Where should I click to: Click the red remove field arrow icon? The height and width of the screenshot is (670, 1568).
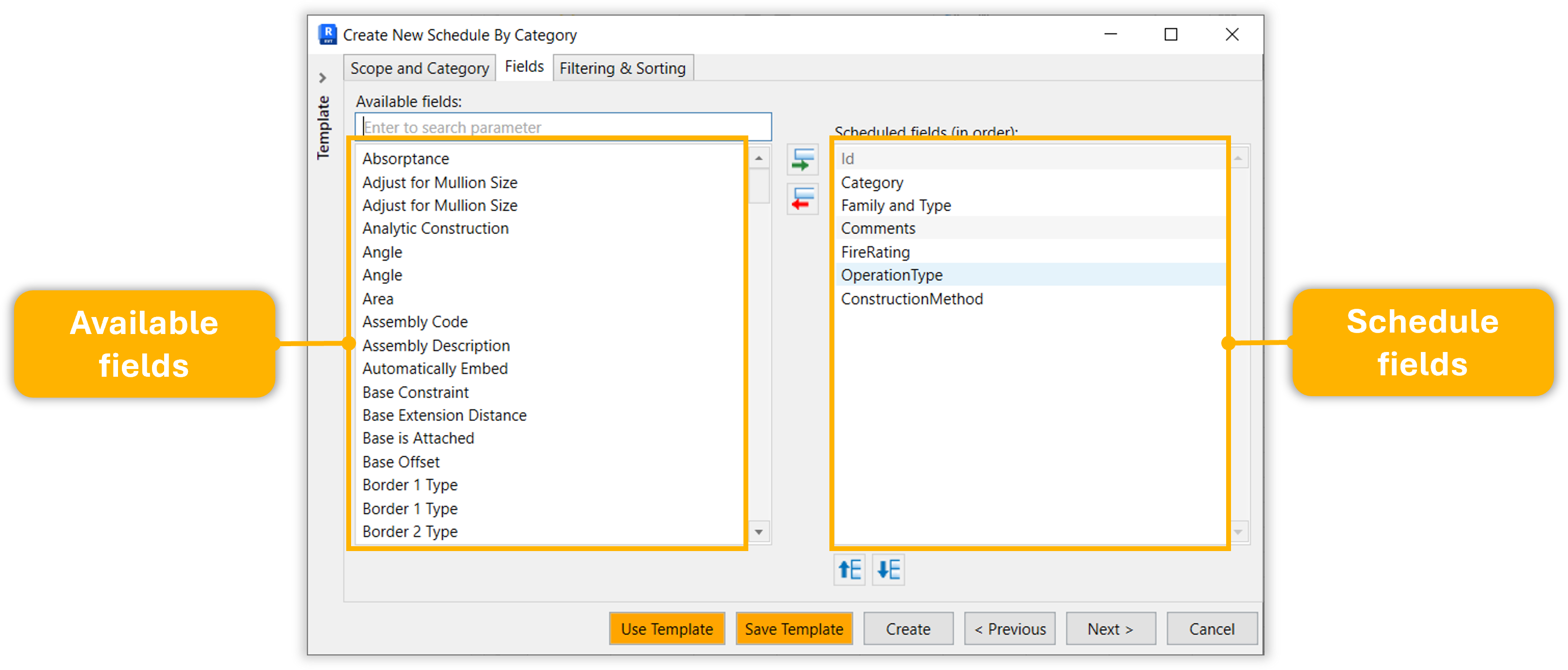(802, 199)
